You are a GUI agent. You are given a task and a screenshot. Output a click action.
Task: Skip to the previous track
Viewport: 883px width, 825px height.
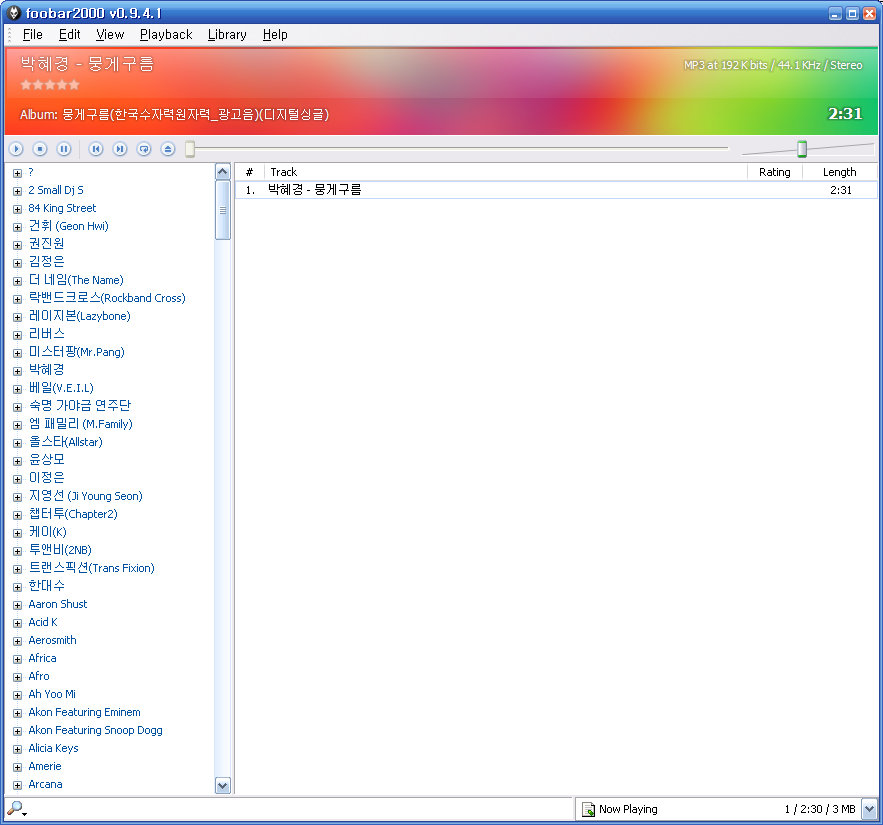pos(96,149)
